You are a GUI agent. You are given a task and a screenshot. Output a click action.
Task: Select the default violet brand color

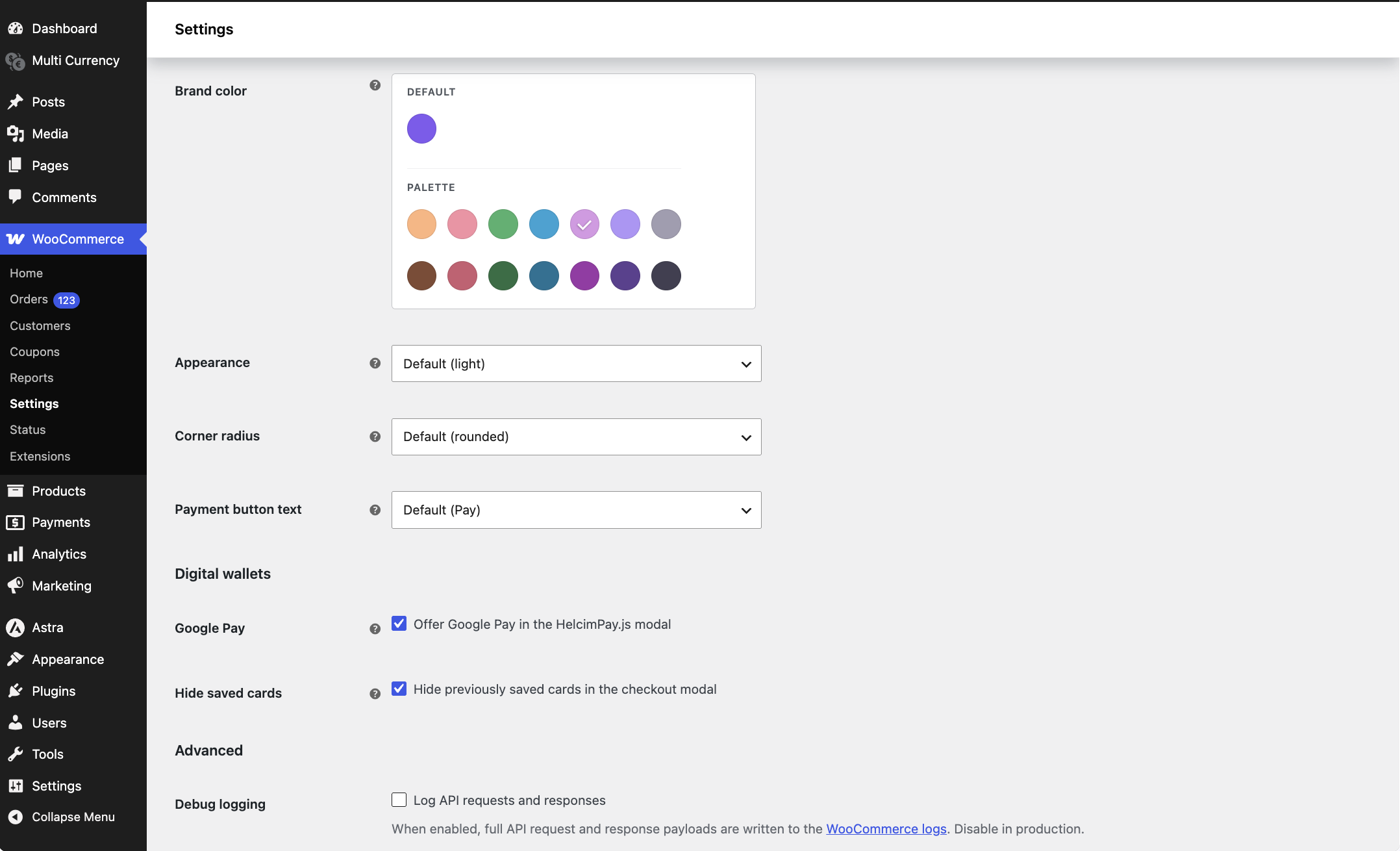coord(421,129)
